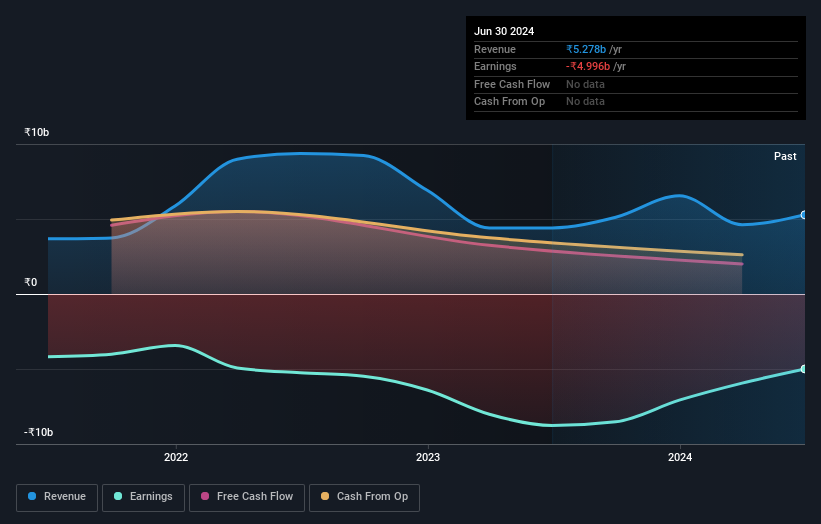Click the ₹0 y-axis label
821x524 pixels.
pos(30,283)
